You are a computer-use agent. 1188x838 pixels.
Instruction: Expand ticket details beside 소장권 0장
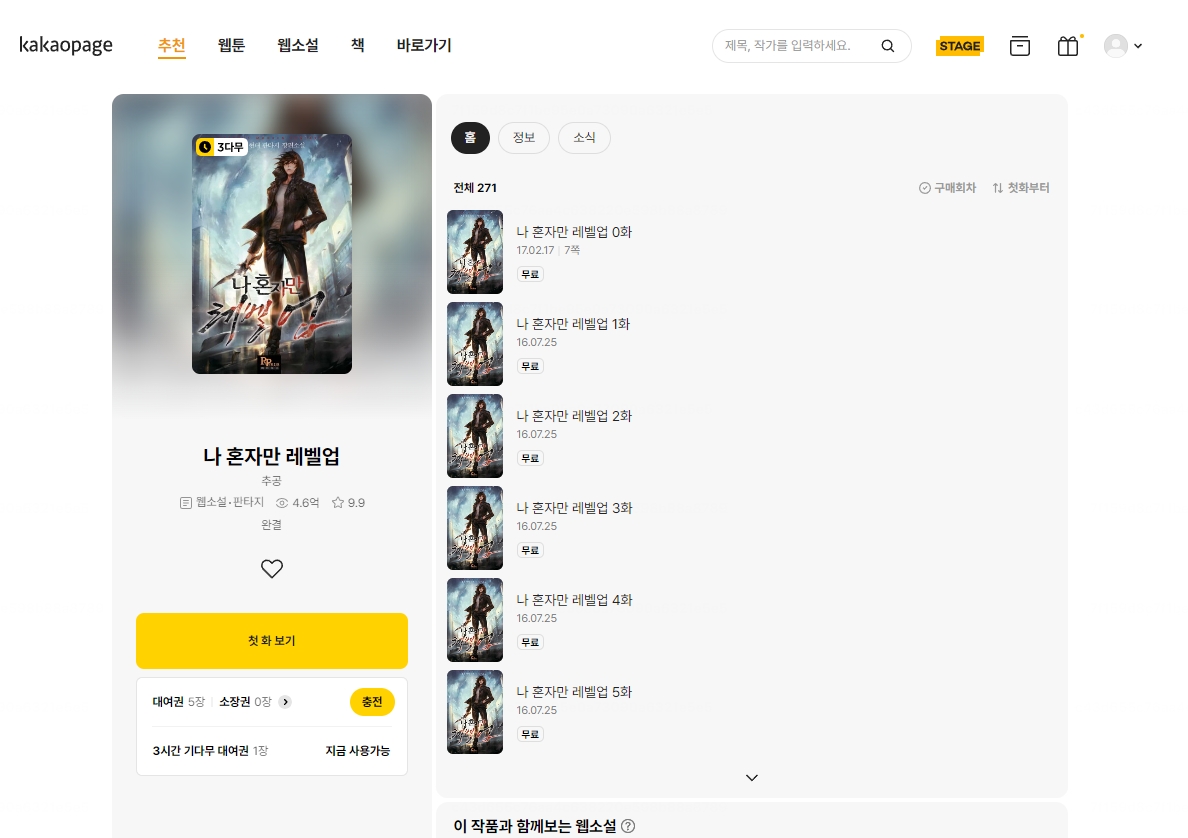(x=285, y=702)
